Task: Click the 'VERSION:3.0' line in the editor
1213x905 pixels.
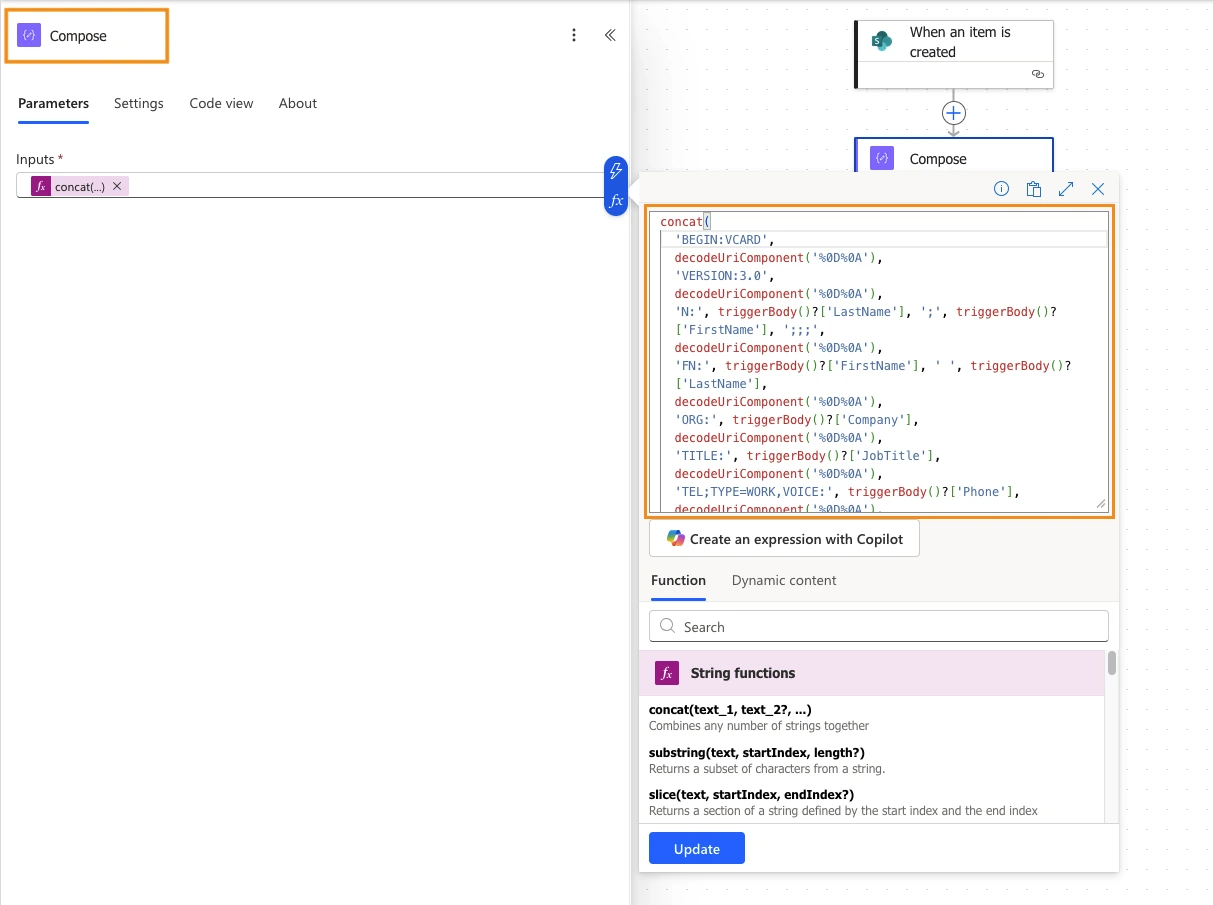Action: coord(725,276)
